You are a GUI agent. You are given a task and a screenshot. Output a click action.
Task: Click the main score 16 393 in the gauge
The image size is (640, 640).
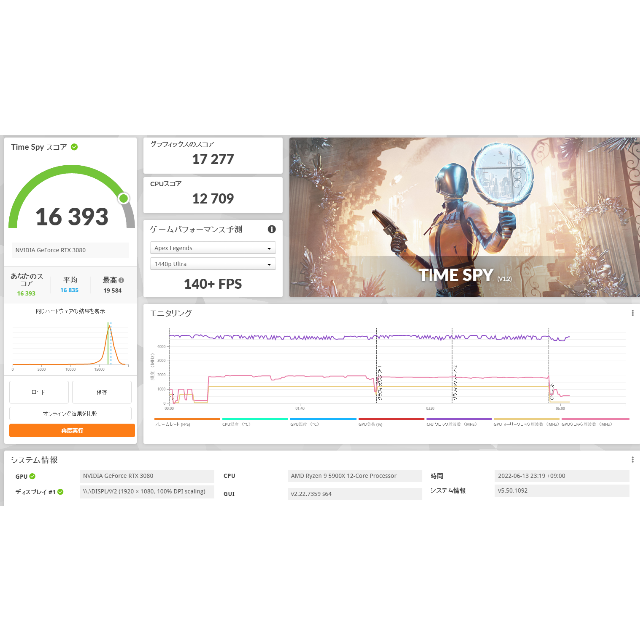tap(72, 216)
